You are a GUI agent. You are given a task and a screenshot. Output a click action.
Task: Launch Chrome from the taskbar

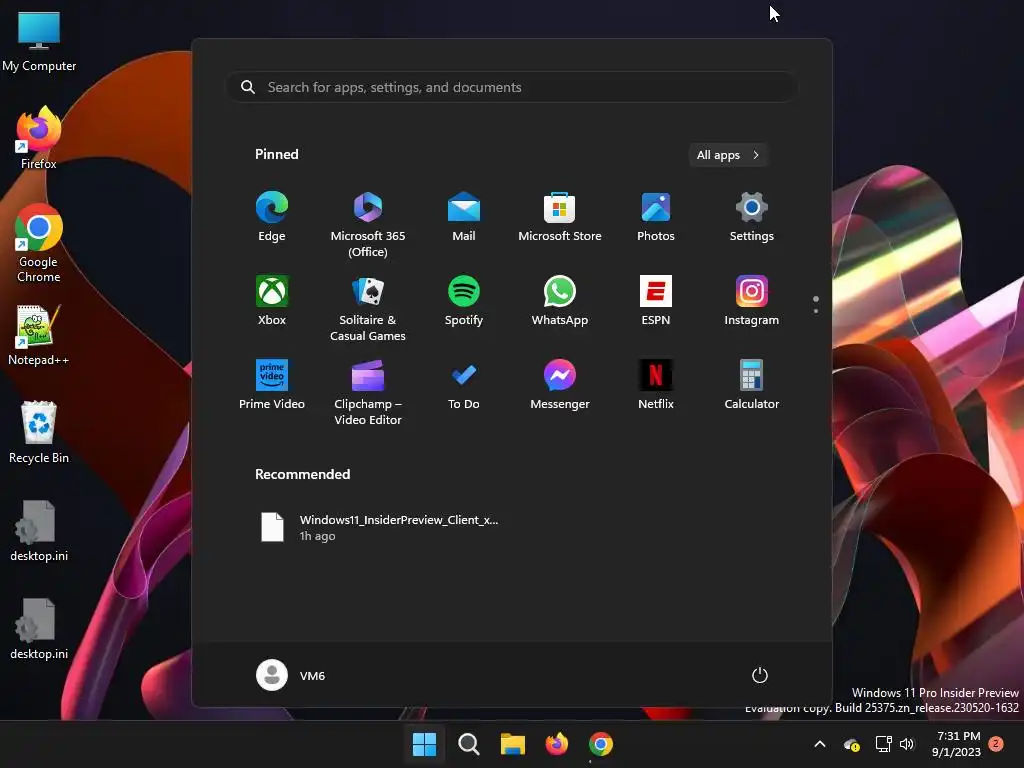pos(601,744)
